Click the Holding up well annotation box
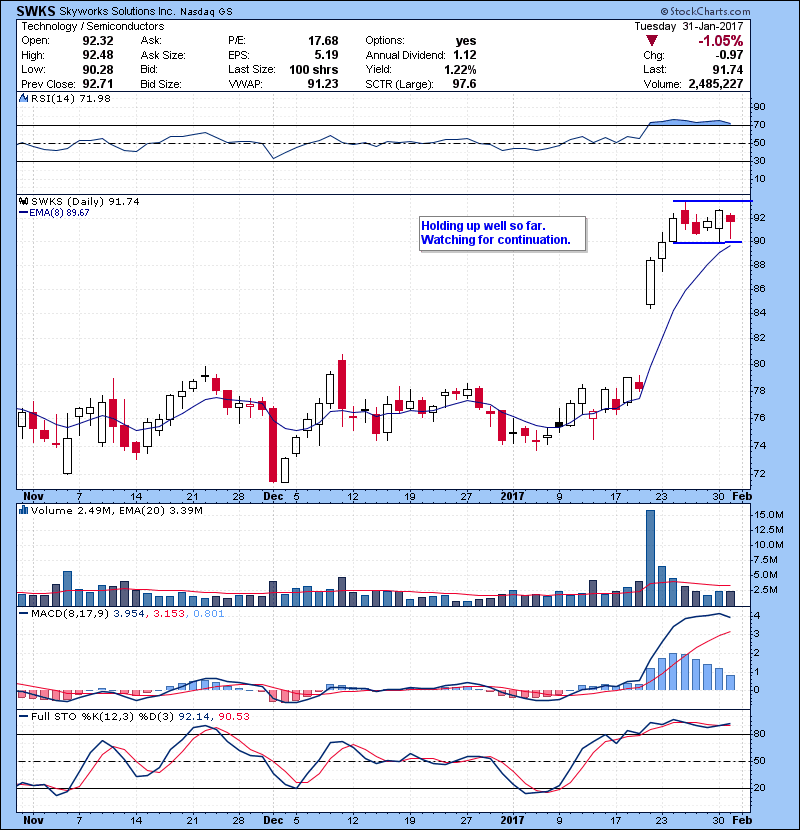 (502, 233)
